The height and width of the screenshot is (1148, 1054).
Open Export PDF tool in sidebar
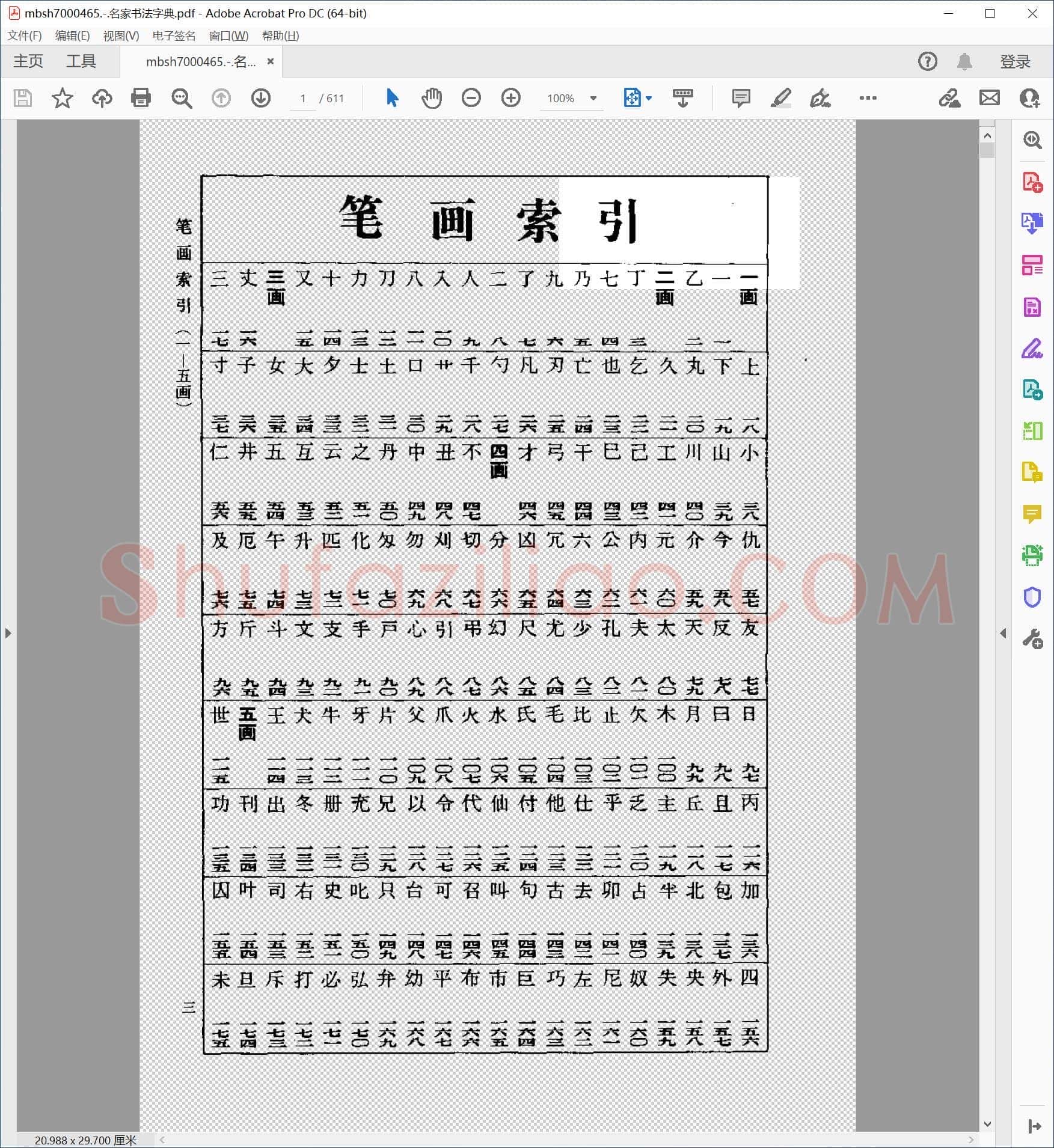(1032, 223)
